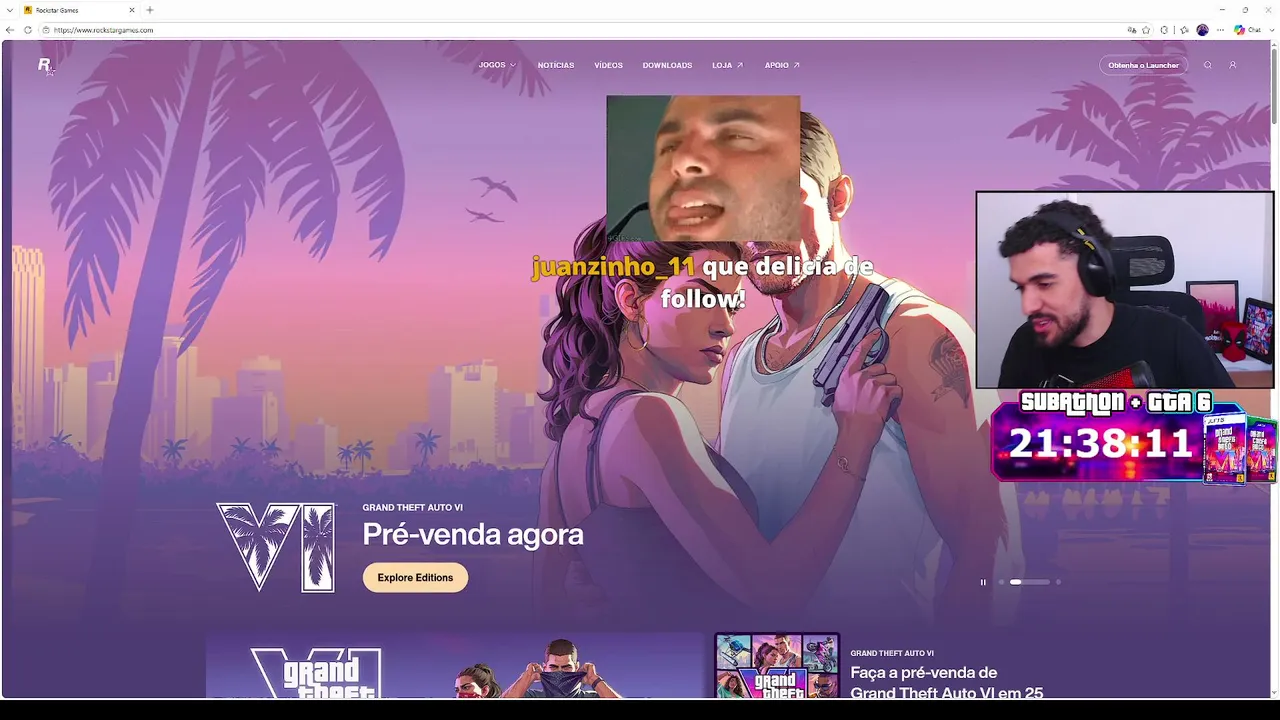The height and width of the screenshot is (720, 1280).
Task: Open the Faça a pré-venda de Grand Theft Auto VI link
Action: [946, 682]
